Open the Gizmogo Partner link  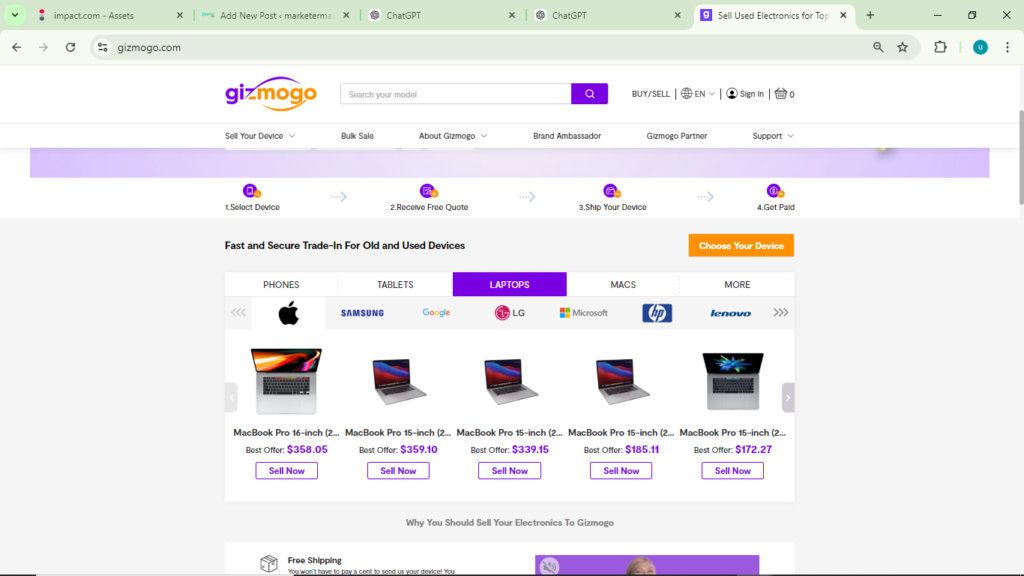point(677,136)
